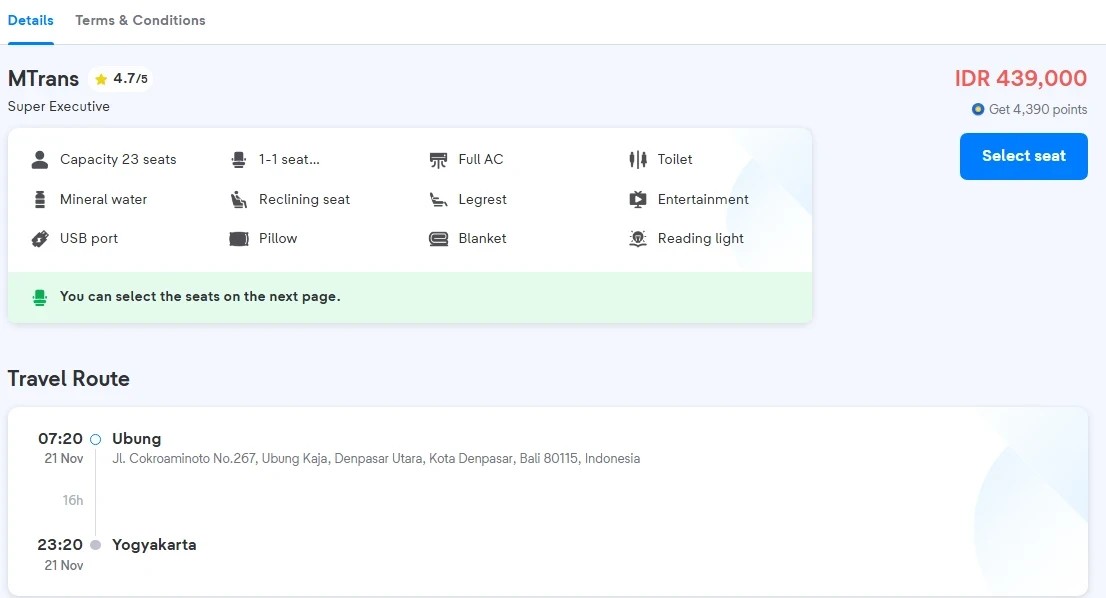
Task: Click the Blanket icon
Action: (x=438, y=239)
